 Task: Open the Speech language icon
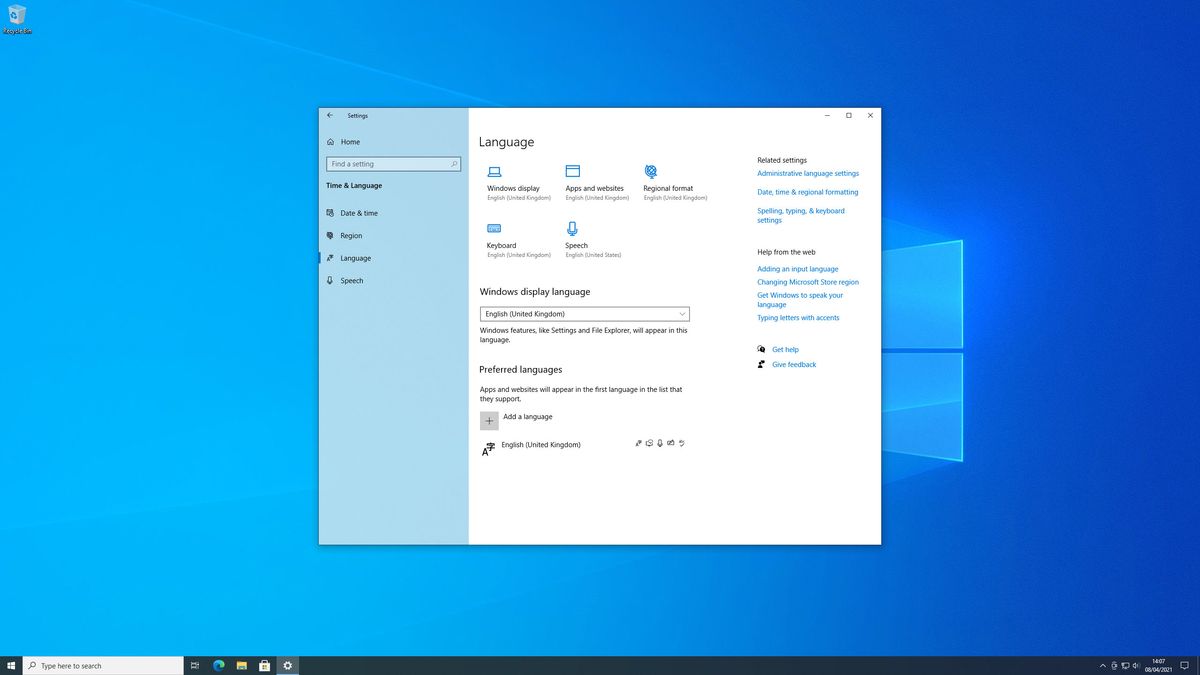click(573, 229)
